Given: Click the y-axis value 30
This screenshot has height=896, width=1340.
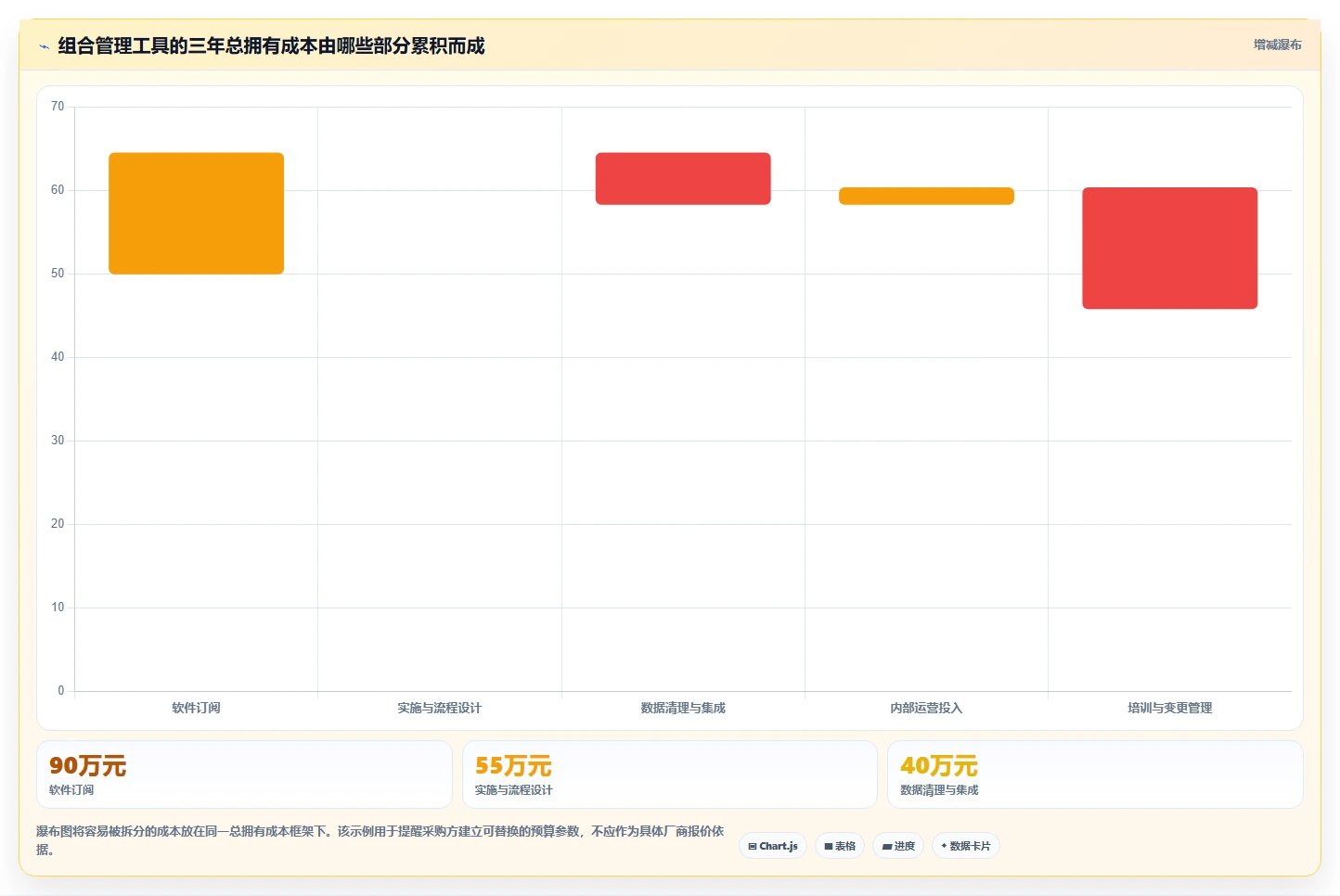Looking at the screenshot, I should click(58, 441).
